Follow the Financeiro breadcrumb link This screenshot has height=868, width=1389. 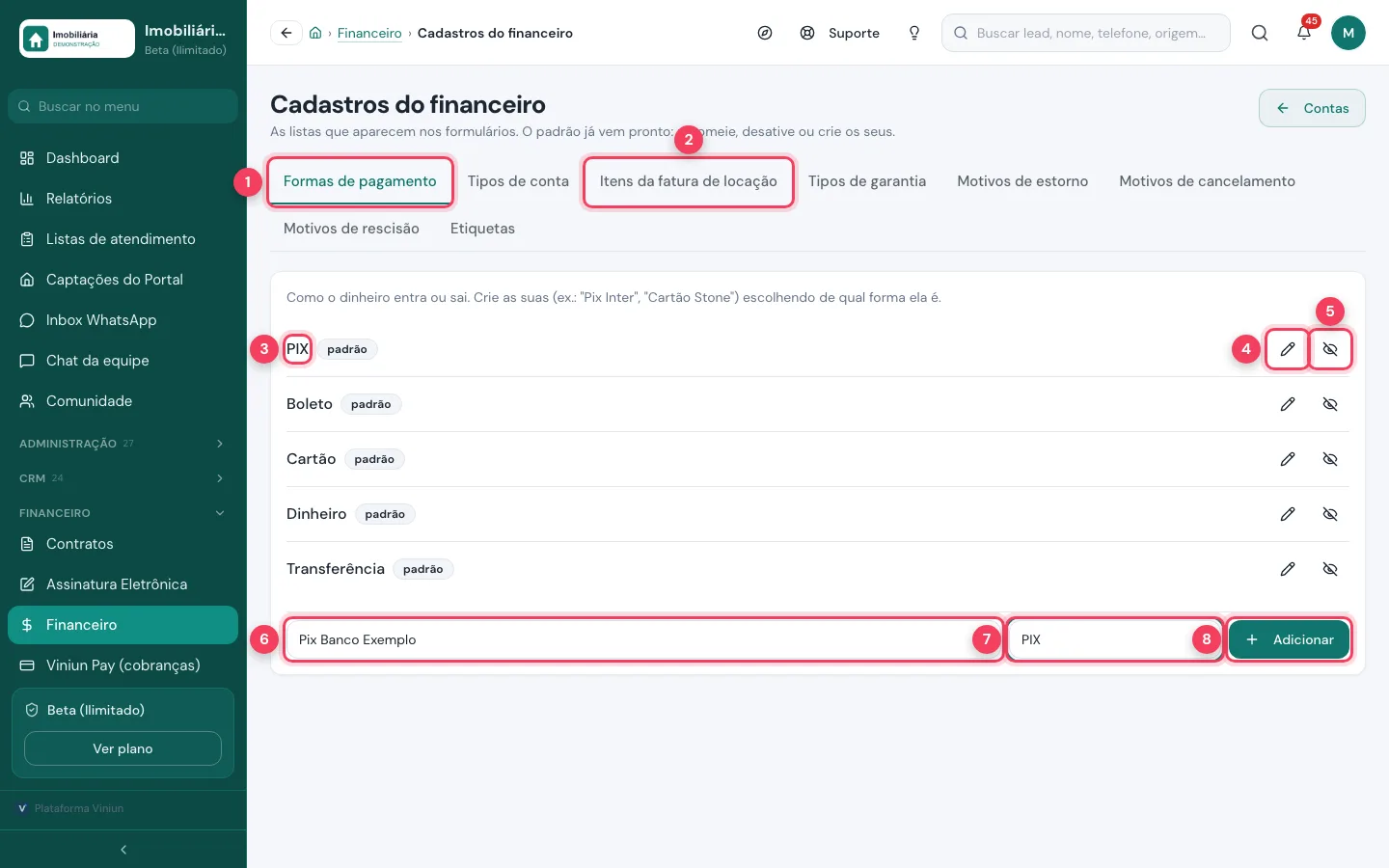tap(369, 33)
